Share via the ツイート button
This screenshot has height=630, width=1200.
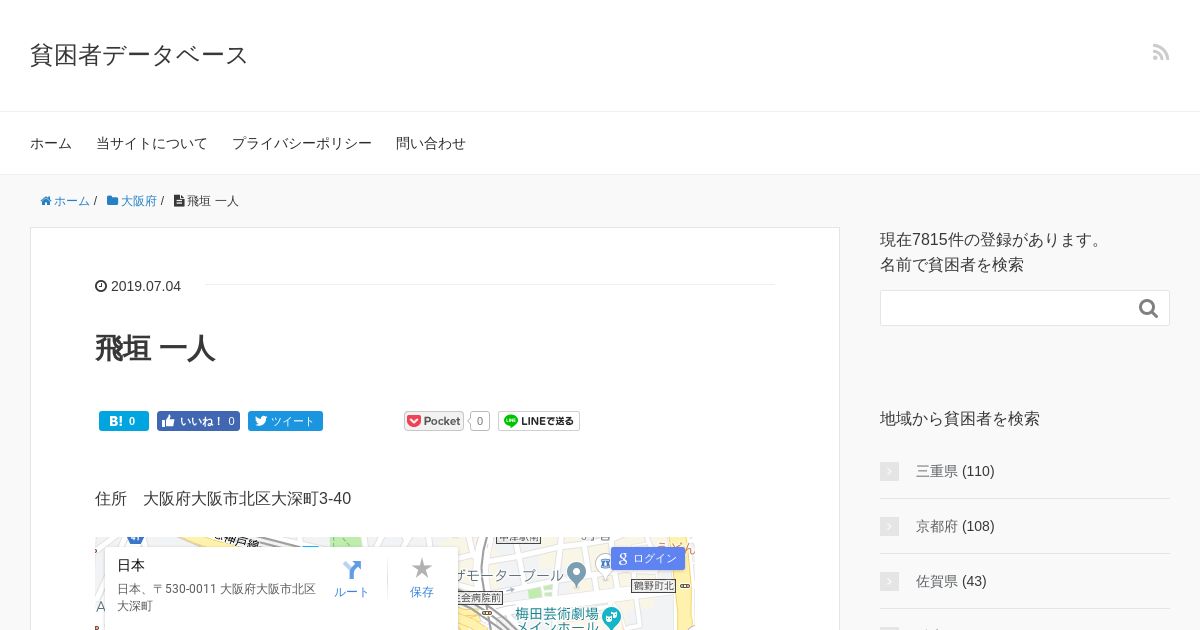285,421
